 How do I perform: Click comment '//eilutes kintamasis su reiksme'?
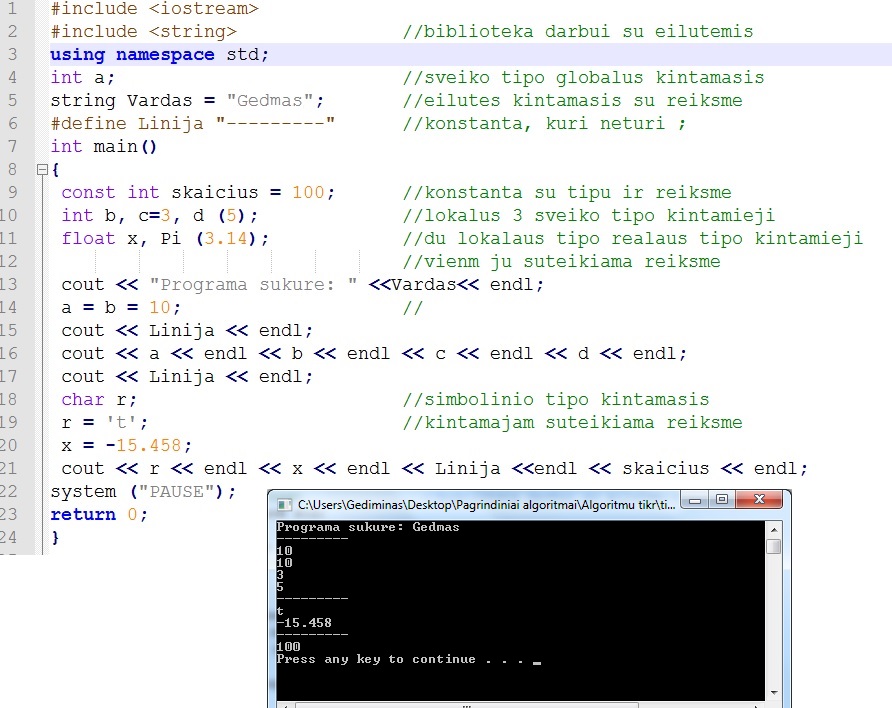[x=572, y=101]
